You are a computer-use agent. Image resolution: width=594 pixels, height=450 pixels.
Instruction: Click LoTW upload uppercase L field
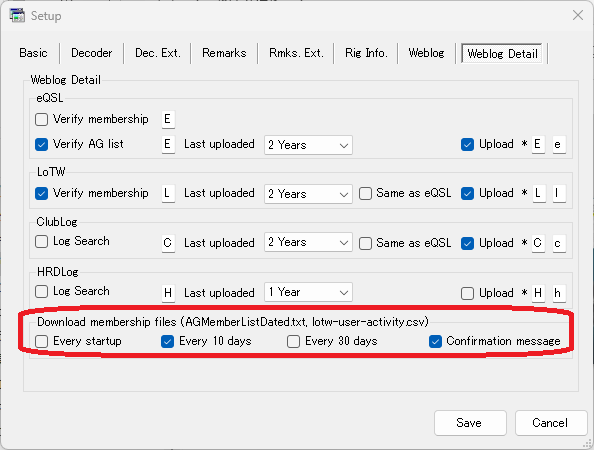coord(538,193)
